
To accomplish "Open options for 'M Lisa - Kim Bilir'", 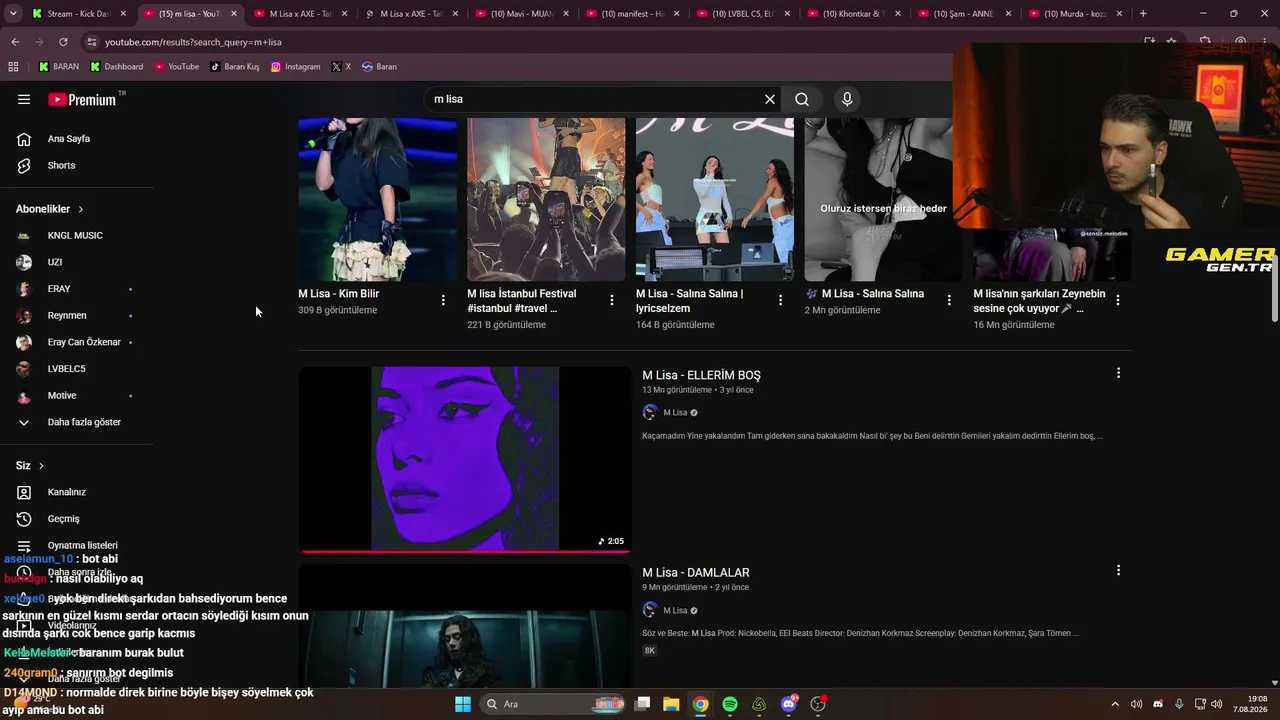I will [443, 300].
